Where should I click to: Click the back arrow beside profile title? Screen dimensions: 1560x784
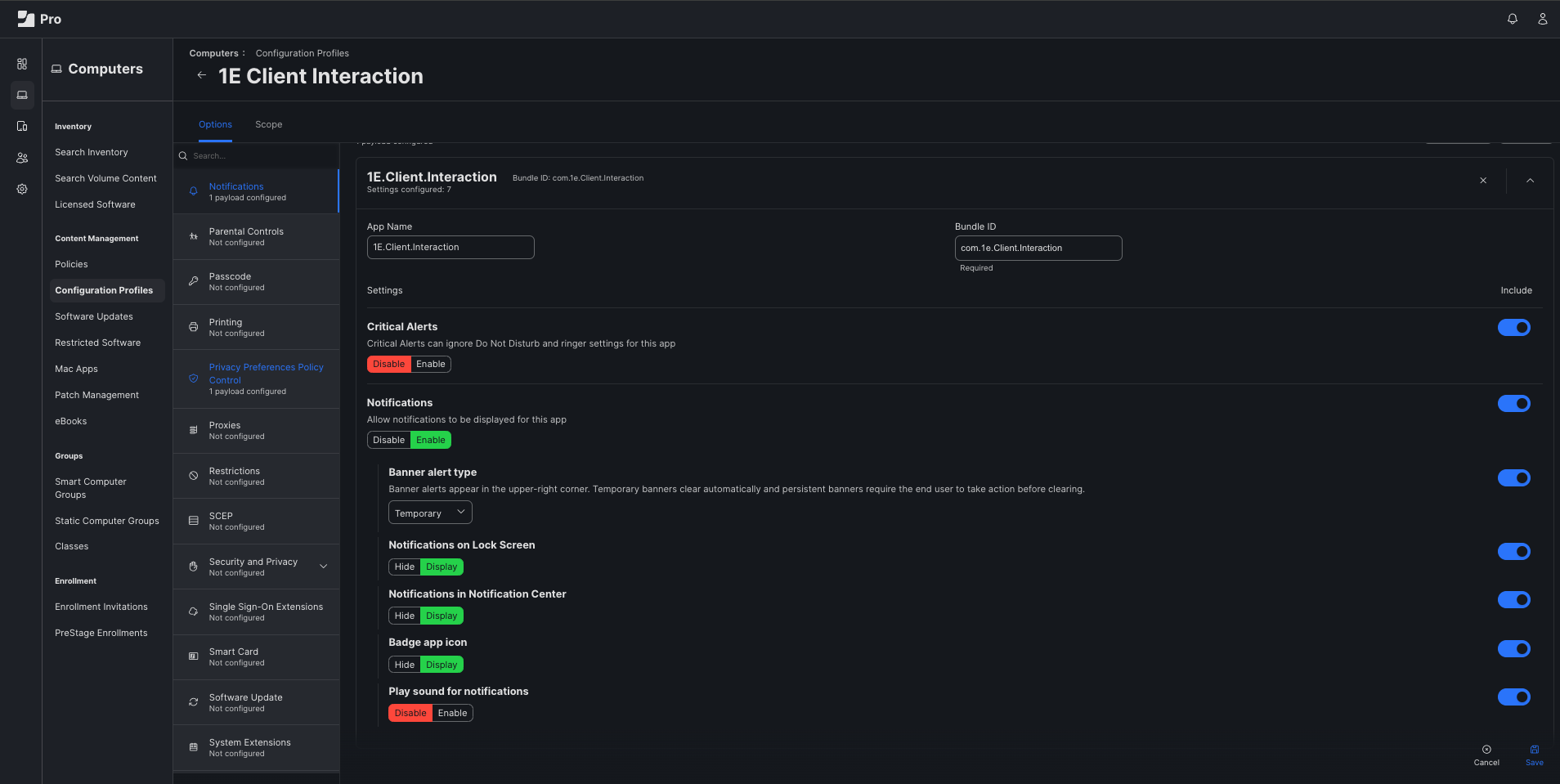tap(201, 75)
